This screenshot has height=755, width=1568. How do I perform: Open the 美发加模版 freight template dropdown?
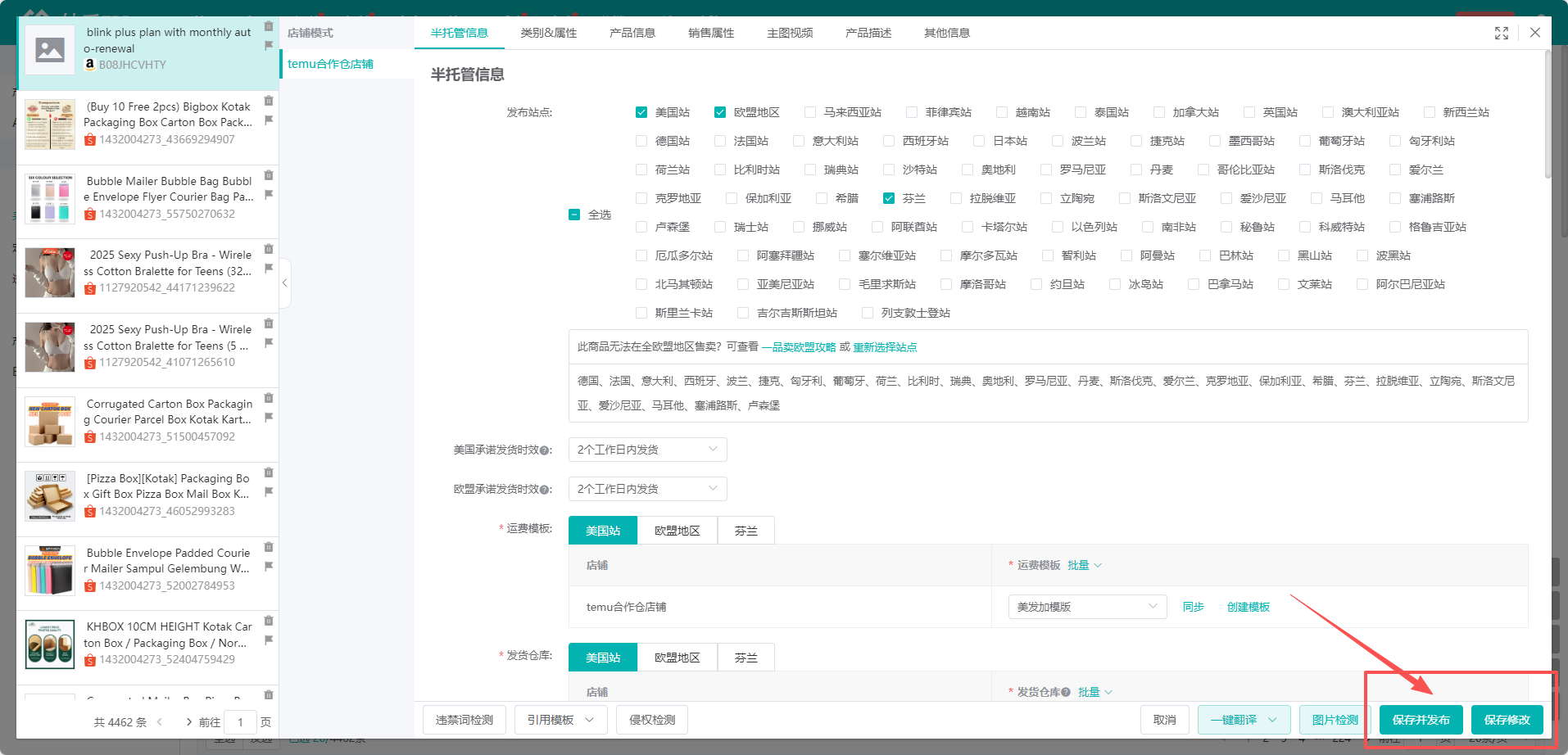click(1086, 607)
